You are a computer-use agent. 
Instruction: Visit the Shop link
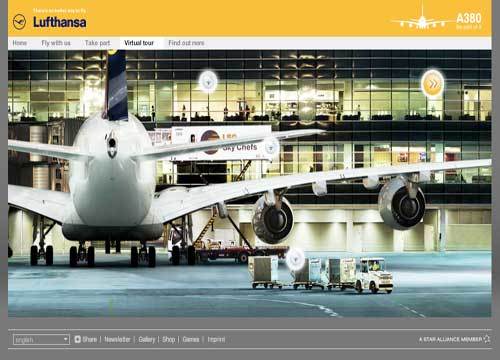pos(169,339)
